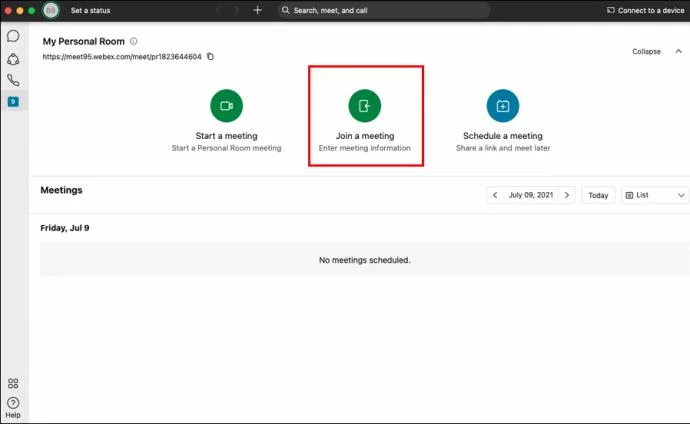Click the plus icon in title bar
690x424 pixels.
(x=257, y=10)
